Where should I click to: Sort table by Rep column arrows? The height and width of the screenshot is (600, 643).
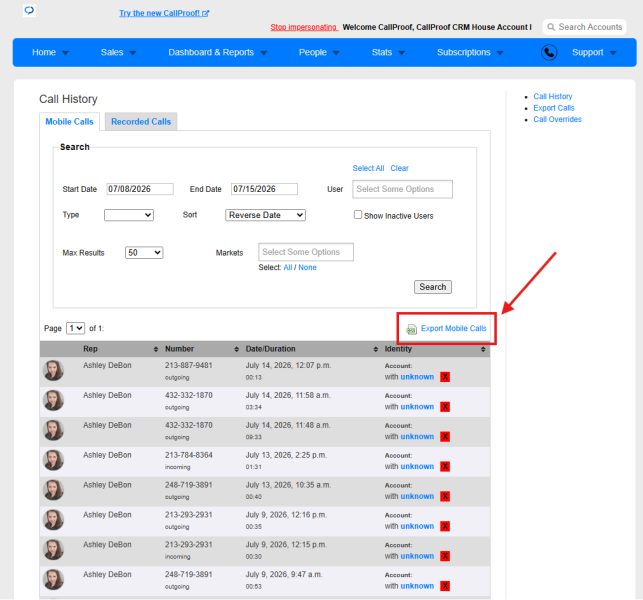156,349
